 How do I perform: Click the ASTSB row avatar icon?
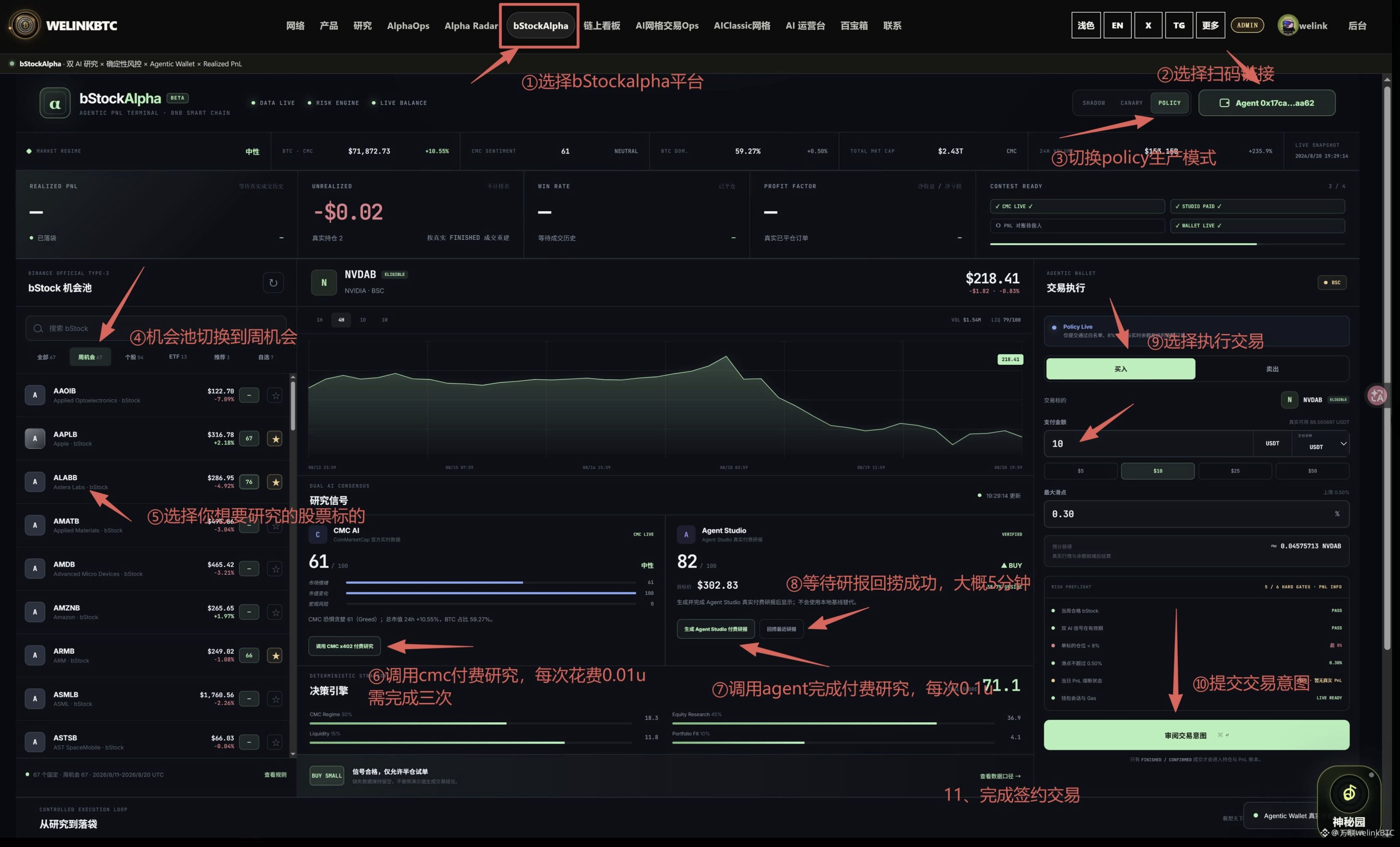click(x=35, y=742)
